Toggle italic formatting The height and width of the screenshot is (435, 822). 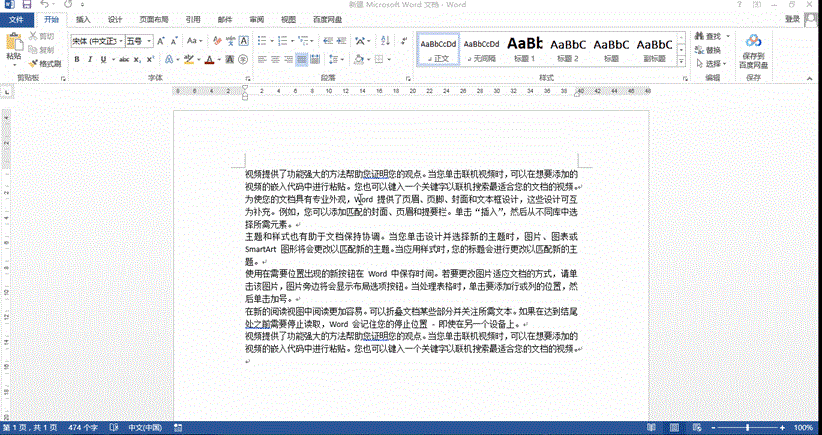click(x=90, y=60)
